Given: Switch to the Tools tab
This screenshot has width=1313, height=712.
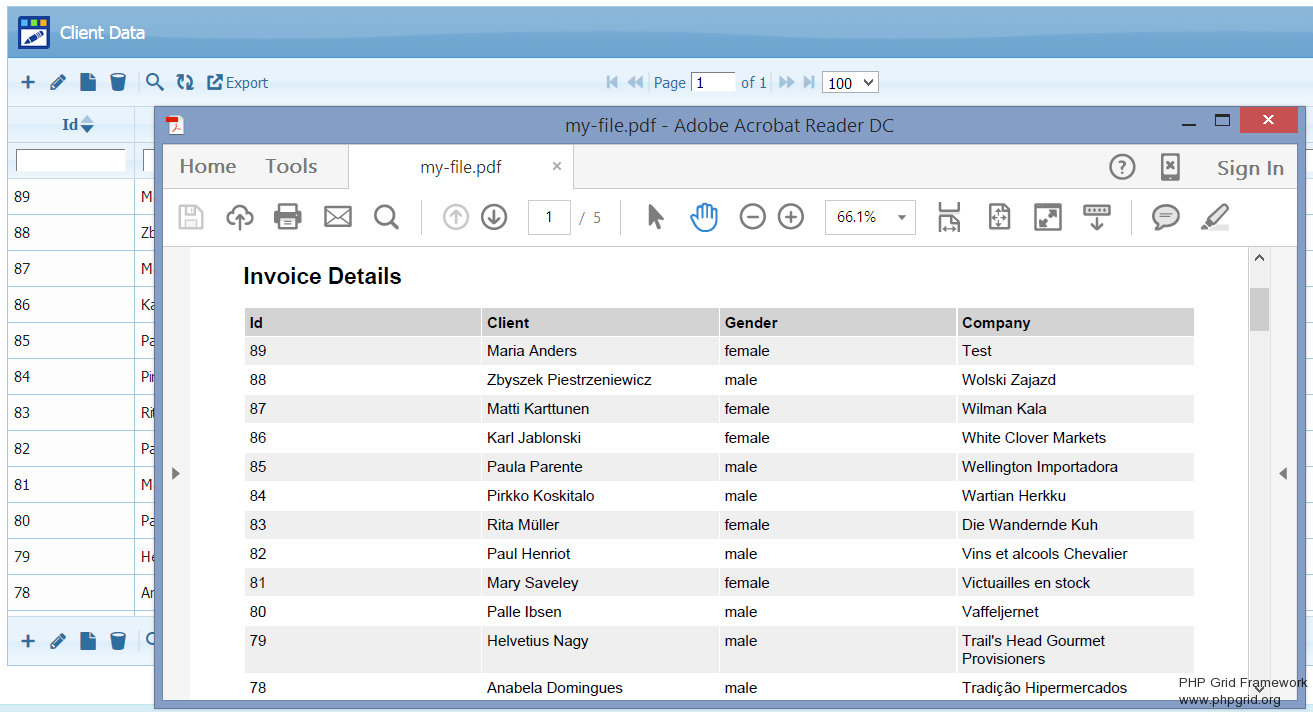Looking at the screenshot, I should (x=291, y=167).
